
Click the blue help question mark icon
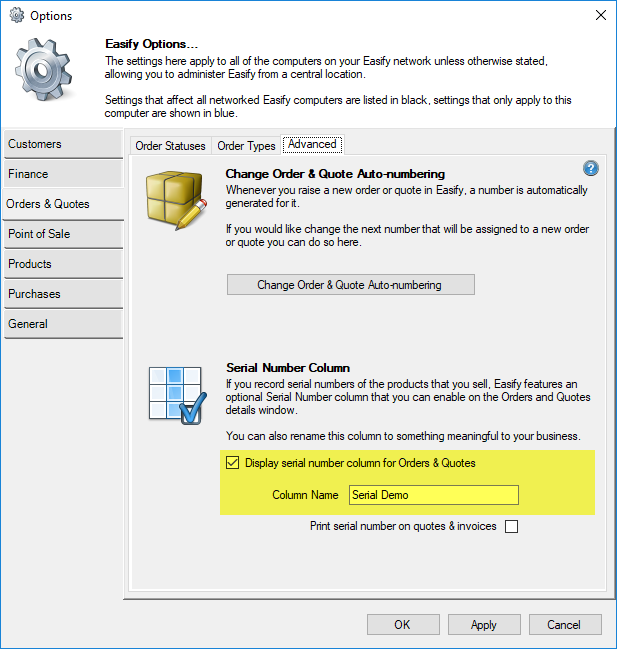click(590, 169)
